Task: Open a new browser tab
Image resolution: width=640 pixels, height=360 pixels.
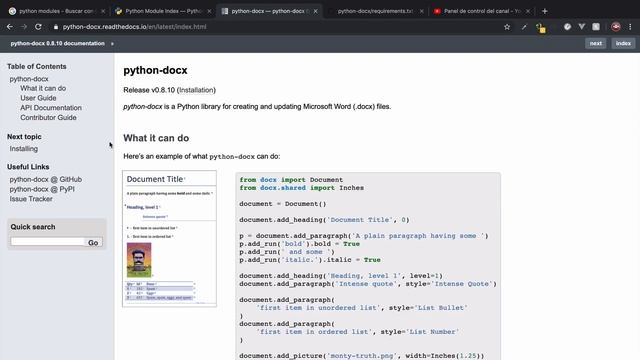Action: [x=544, y=11]
